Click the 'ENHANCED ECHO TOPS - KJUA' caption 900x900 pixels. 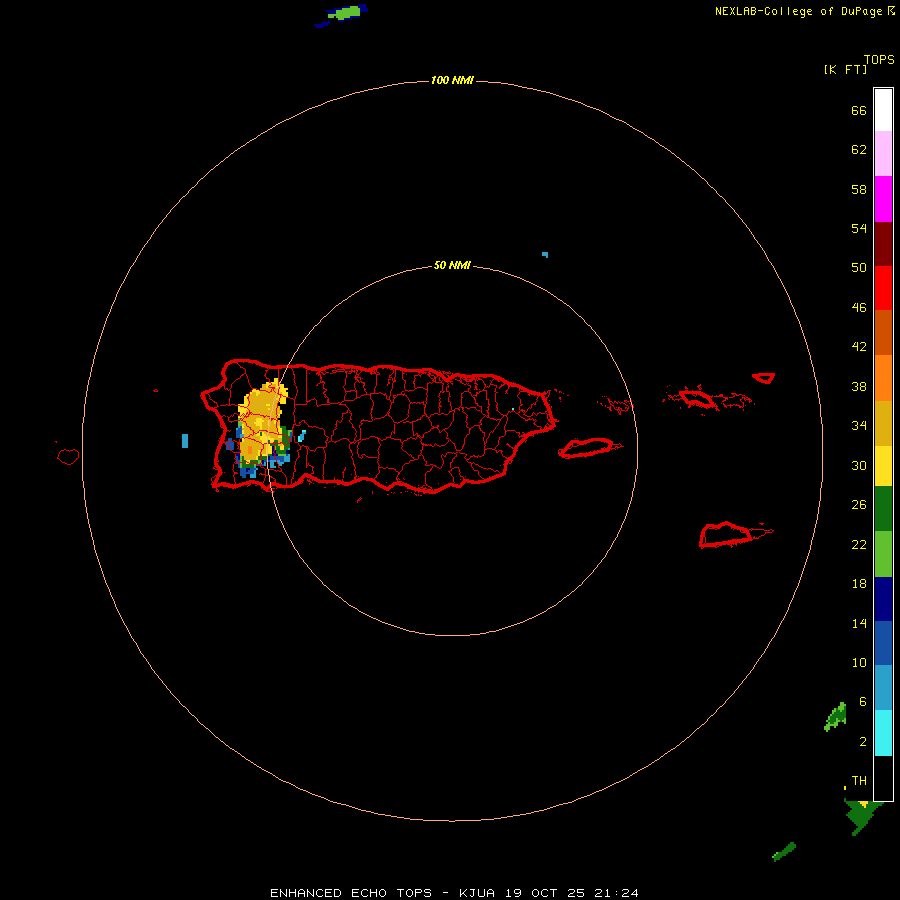click(382, 893)
